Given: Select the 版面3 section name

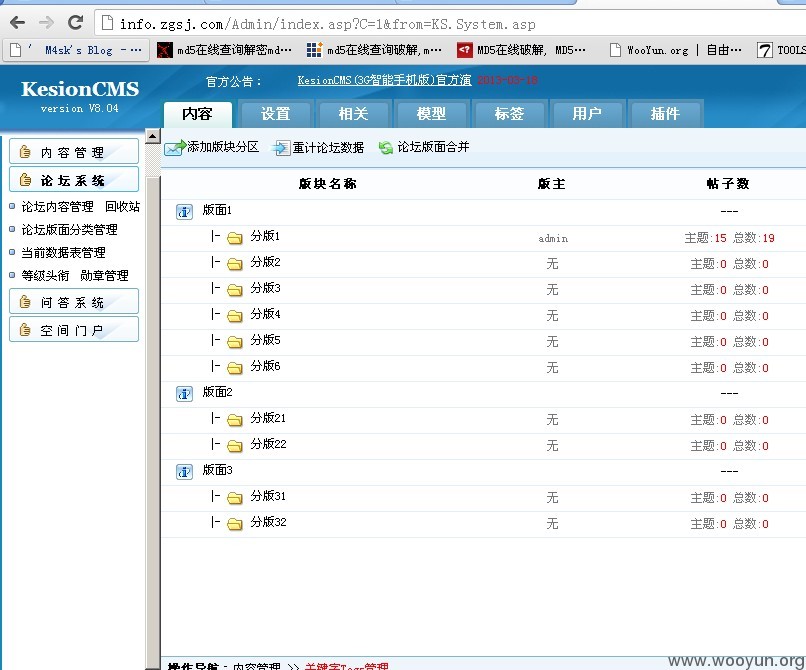Looking at the screenshot, I should pyautogui.click(x=217, y=470).
